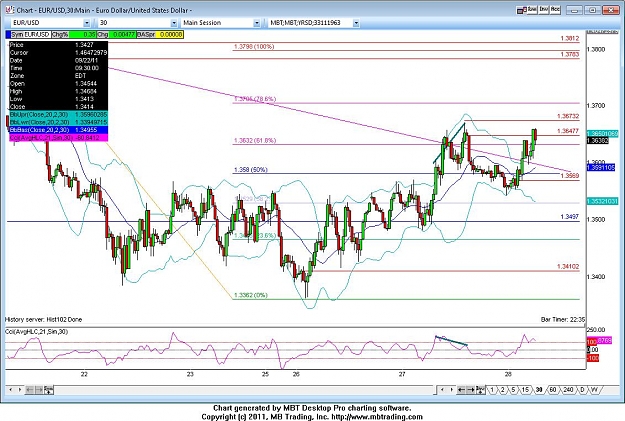Click the 1.36732 resistance line label
Viewport: 625px width, 421px height.
click(568, 116)
